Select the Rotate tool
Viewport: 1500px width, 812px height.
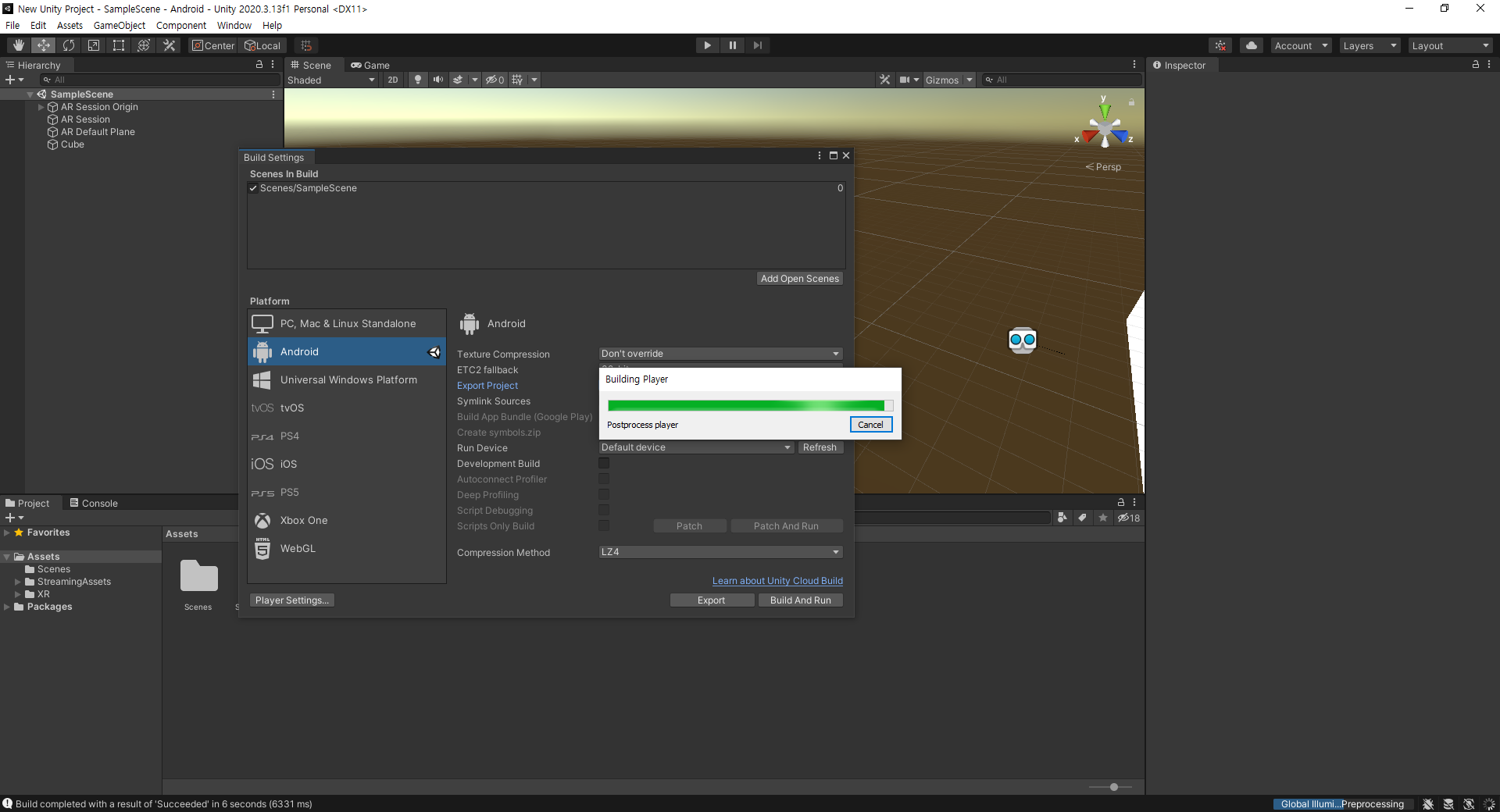(x=69, y=45)
